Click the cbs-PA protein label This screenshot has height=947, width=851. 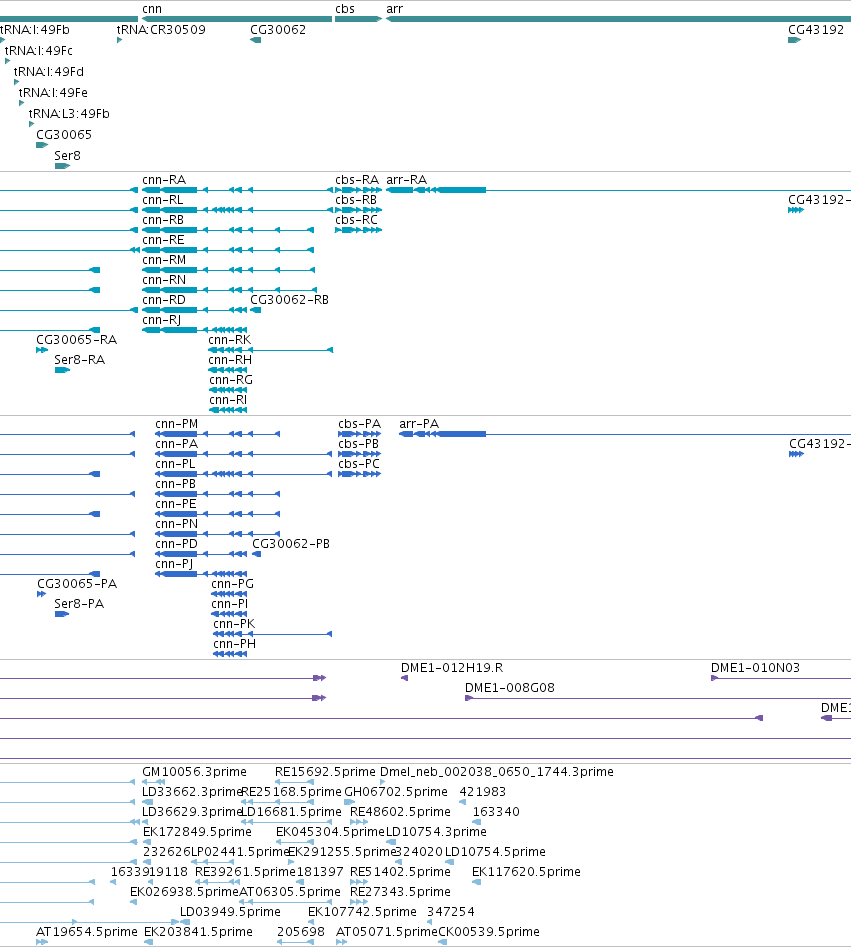click(x=359, y=424)
